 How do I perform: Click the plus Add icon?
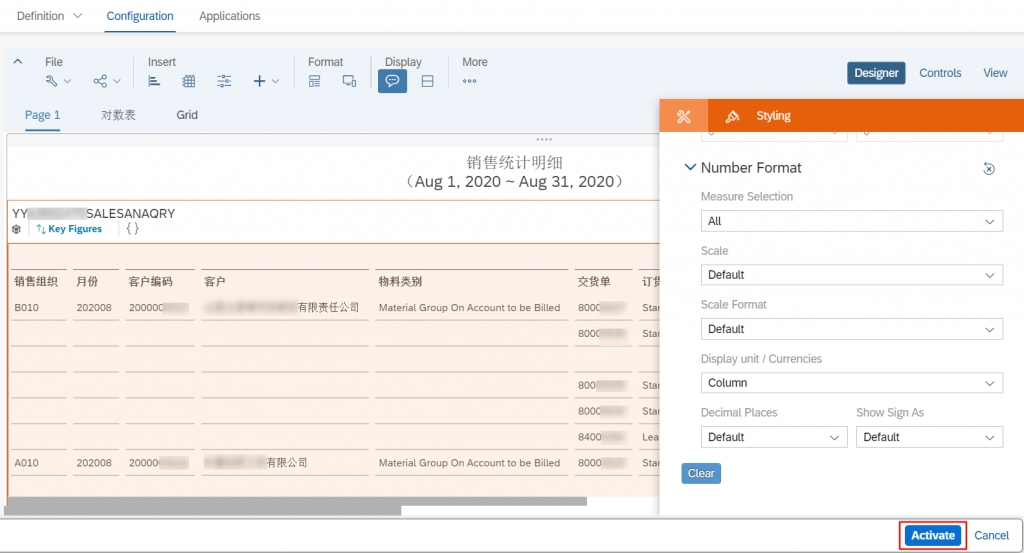pyautogui.click(x=259, y=81)
